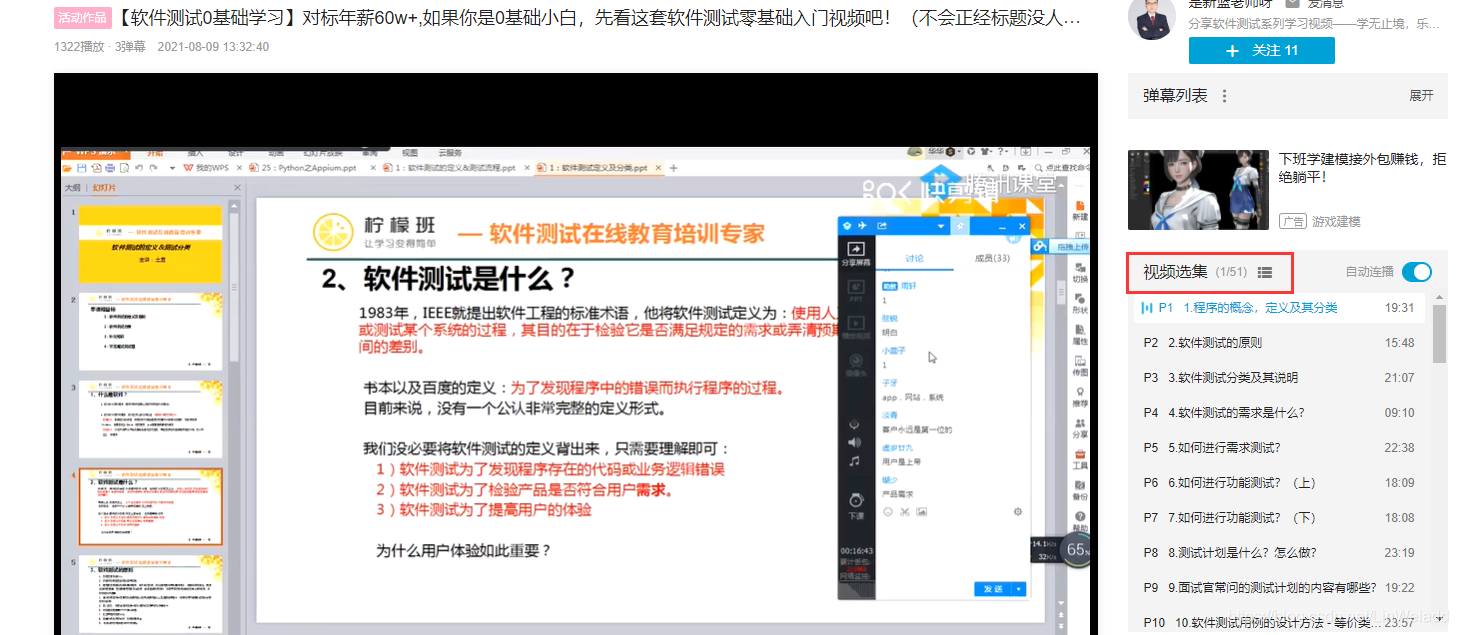The height and width of the screenshot is (635, 1458).
Task: Toggle the 自动连播 autoplay switch
Action: 1417,272
